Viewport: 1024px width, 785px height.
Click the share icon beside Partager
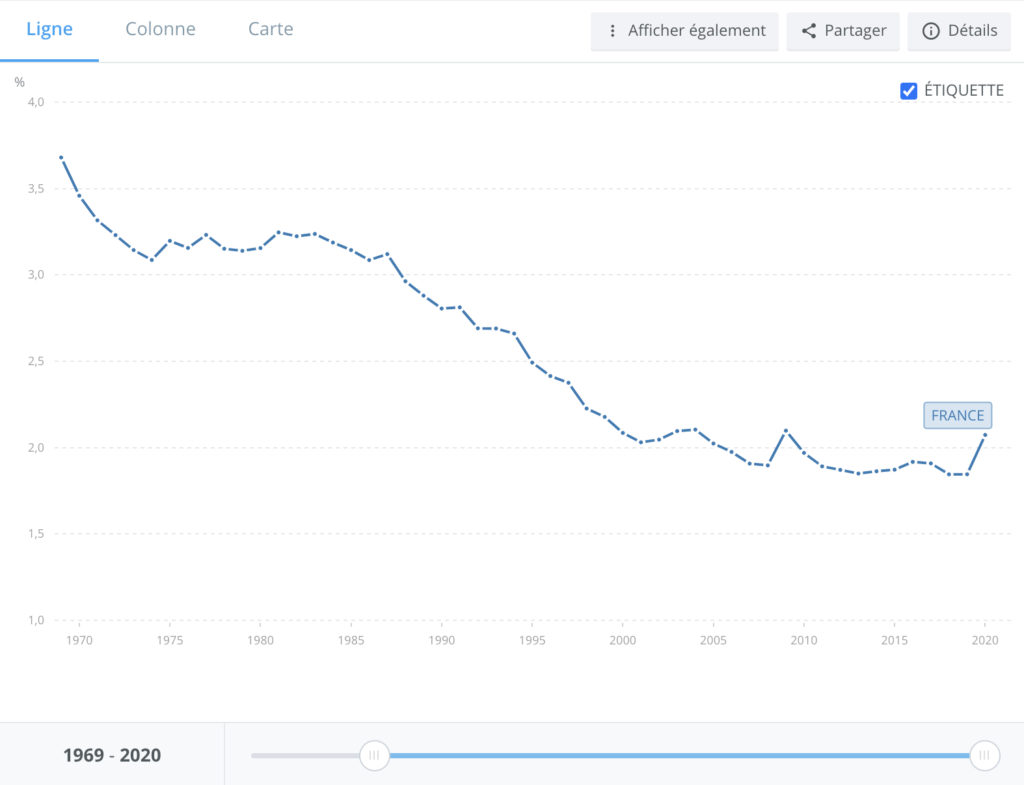(809, 31)
